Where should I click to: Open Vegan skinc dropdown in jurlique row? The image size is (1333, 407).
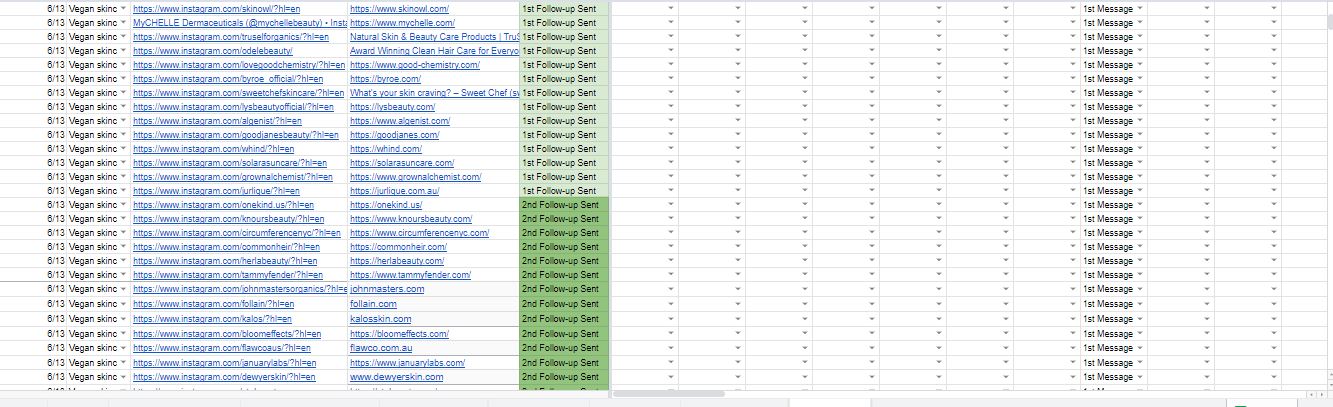click(123, 190)
